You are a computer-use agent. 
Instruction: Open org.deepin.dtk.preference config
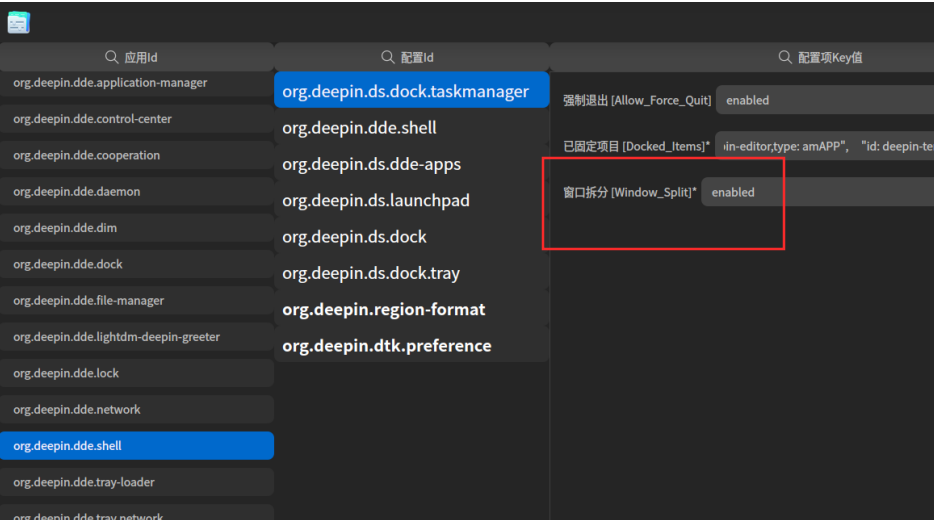click(x=412, y=346)
